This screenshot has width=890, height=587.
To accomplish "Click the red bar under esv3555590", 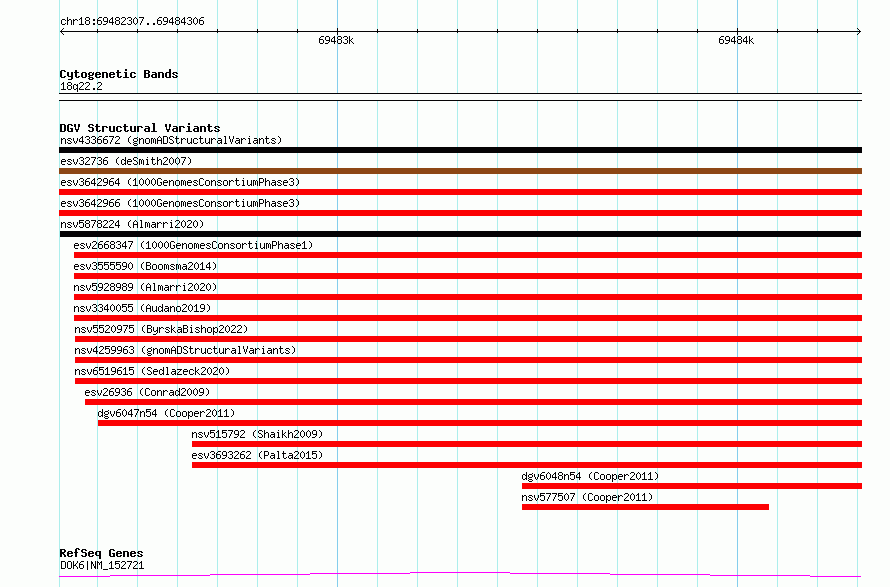I will point(468,276).
